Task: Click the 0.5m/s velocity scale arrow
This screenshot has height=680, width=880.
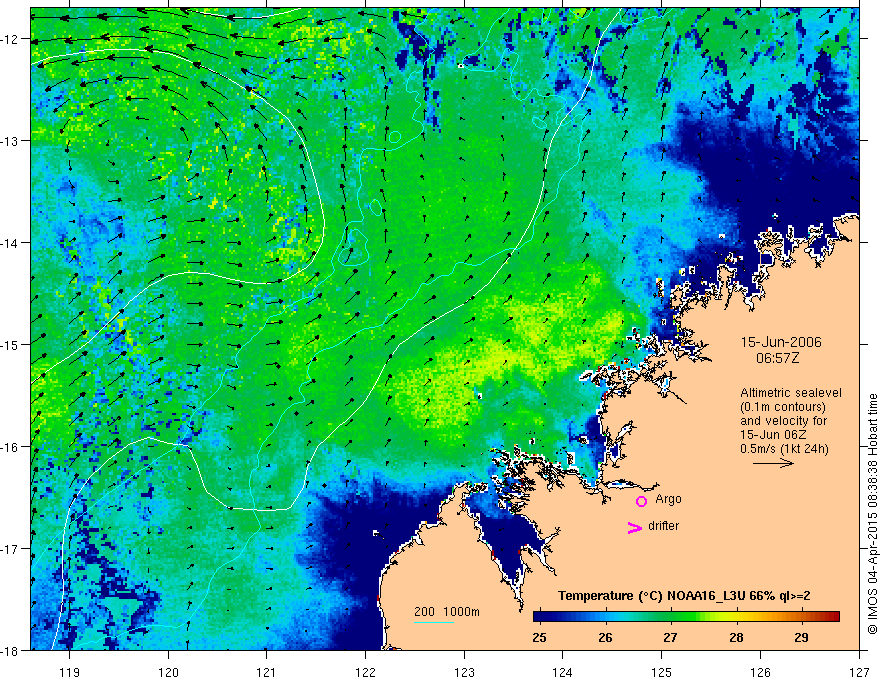Action: pos(773,463)
